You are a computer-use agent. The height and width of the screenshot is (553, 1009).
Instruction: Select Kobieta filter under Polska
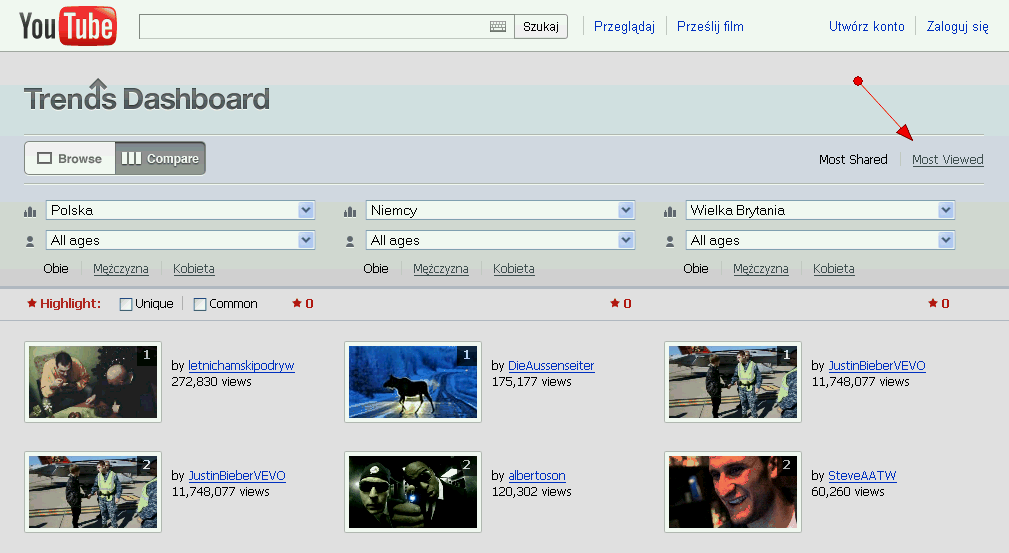click(194, 269)
